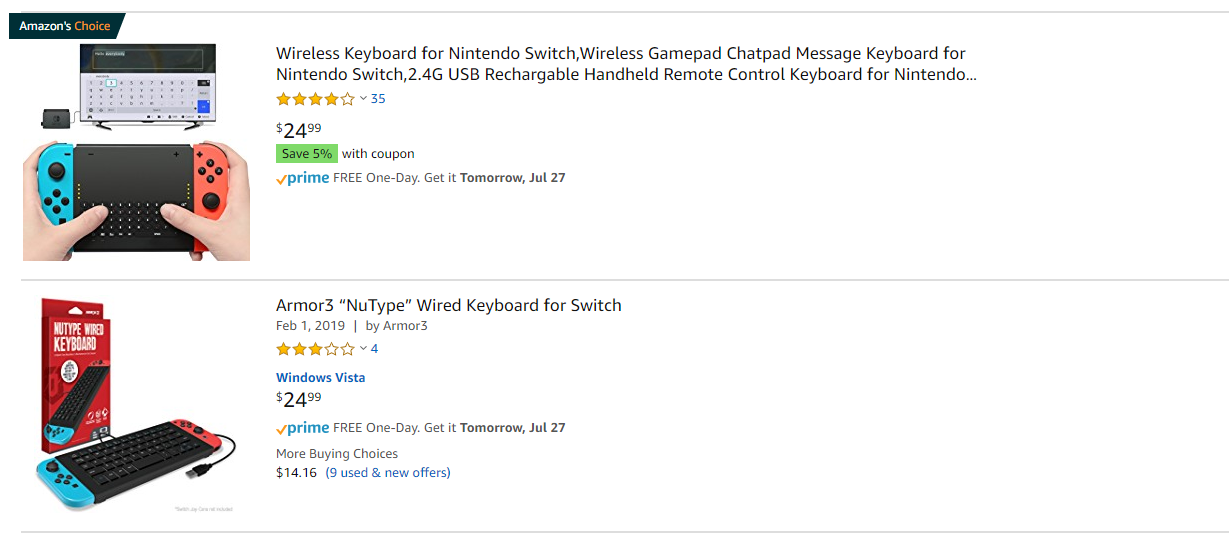Click the three-star rating of Armor3 keyboard

pyautogui.click(x=315, y=349)
